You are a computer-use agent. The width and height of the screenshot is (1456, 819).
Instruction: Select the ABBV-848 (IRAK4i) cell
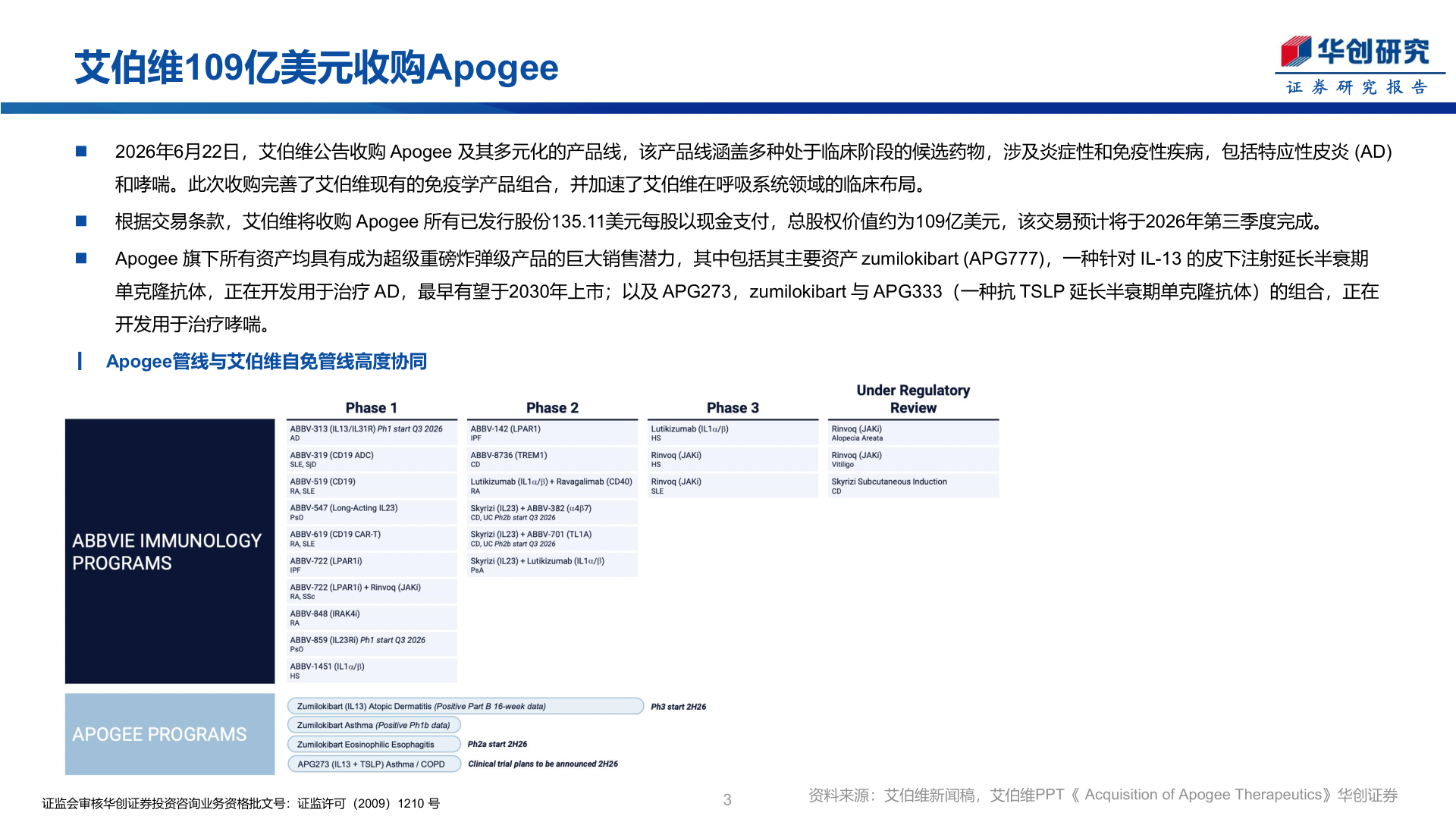tap(372, 618)
